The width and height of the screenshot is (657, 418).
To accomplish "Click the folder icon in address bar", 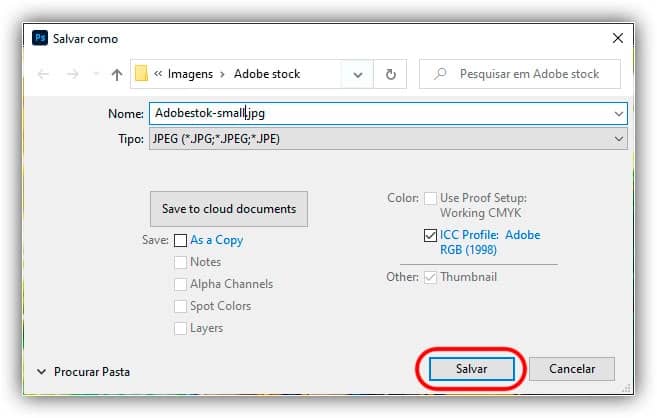I will point(142,73).
